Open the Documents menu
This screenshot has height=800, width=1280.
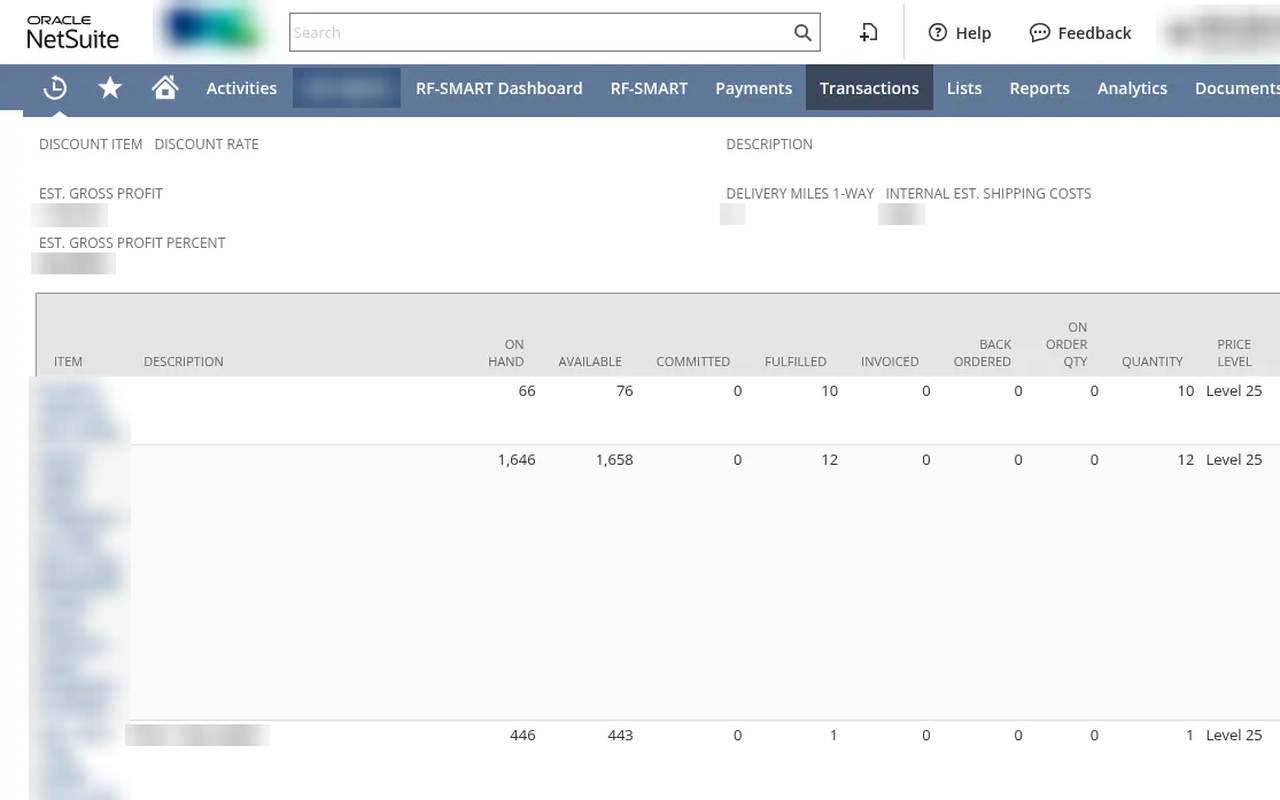[x=1236, y=88]
